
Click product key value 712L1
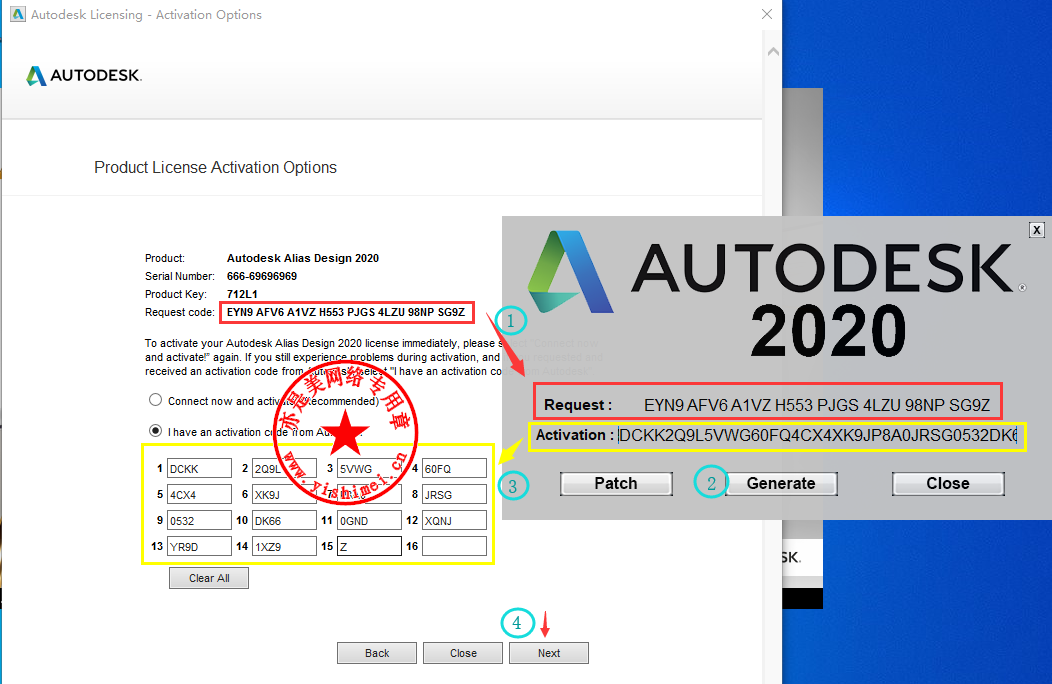pos(242,294)
